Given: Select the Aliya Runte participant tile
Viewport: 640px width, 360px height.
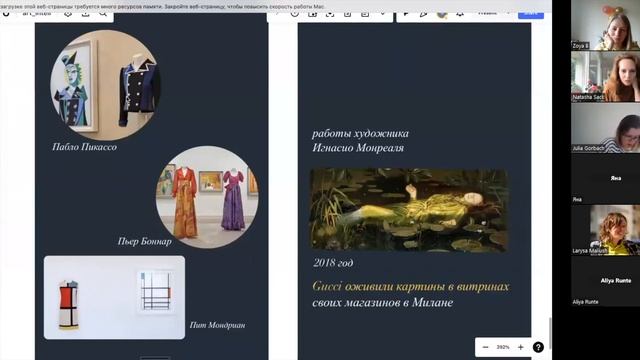Looking at the screenshot, I should tap(605, 281).
